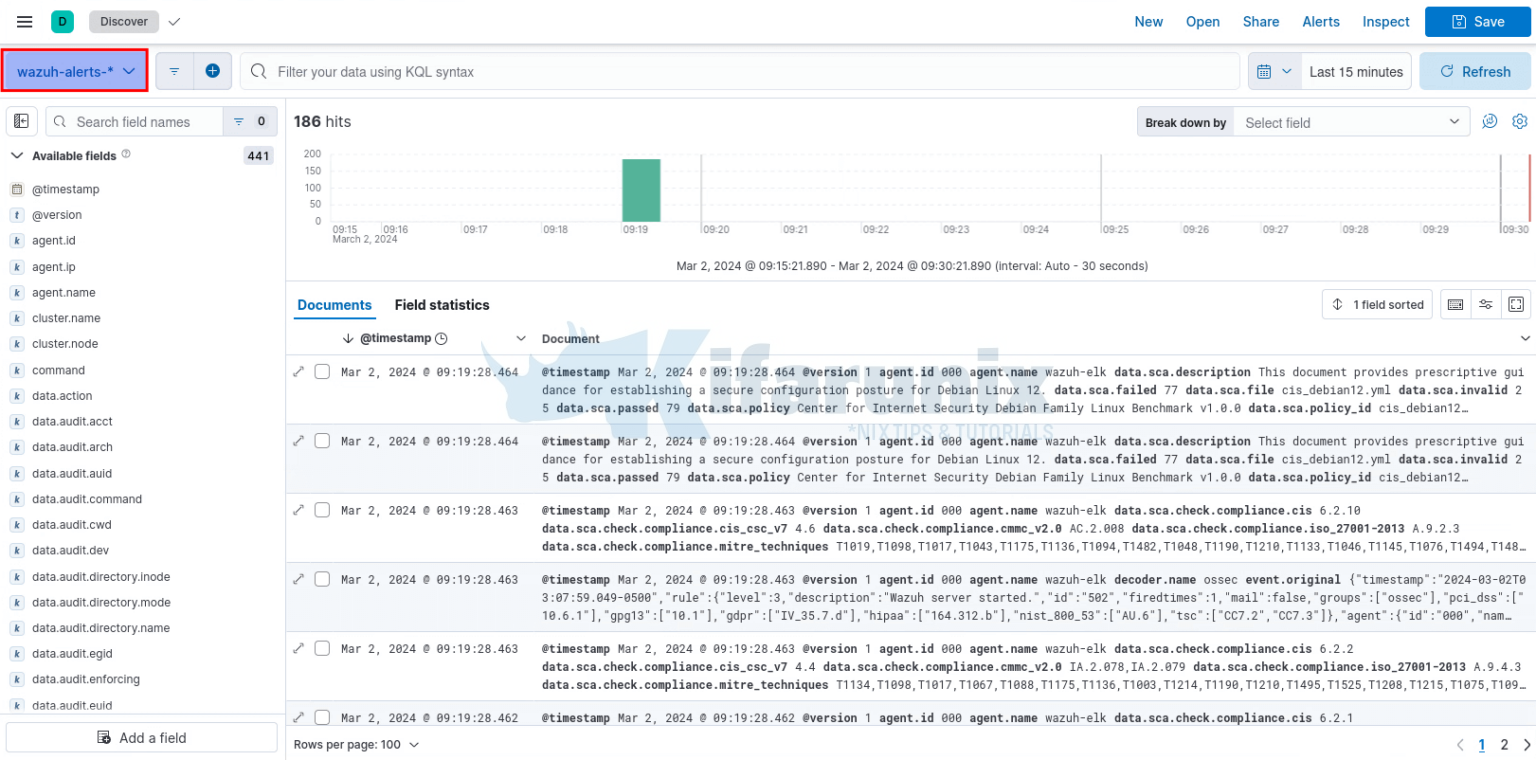Image resolution: width=1536 pixels, height=760 pixels.
Task: Enter fullscreen mode for the document table
Action: [1516, 304]
